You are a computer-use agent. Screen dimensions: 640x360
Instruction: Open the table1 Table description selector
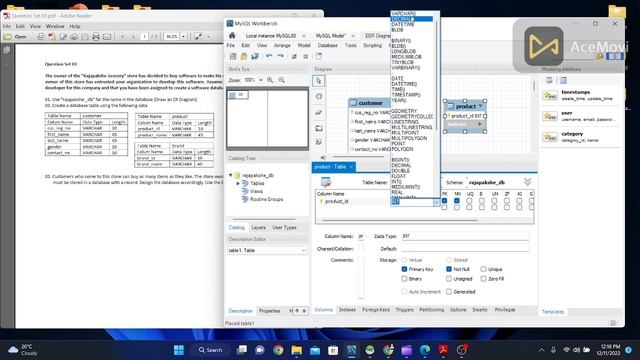tap(267, 250)
